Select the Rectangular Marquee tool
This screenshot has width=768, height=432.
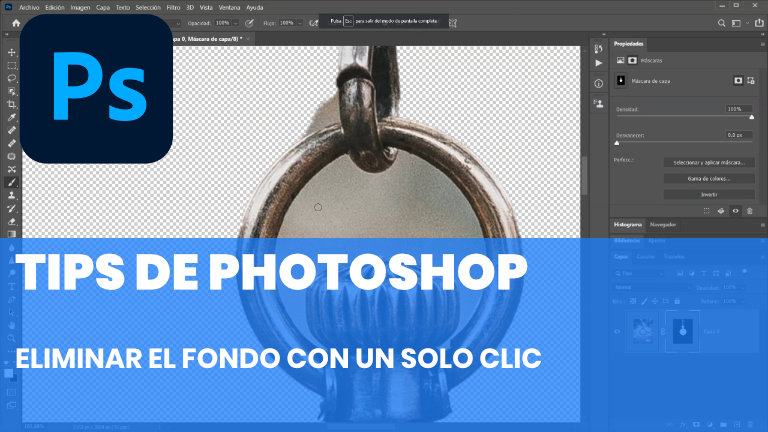[x=12, y=66]
